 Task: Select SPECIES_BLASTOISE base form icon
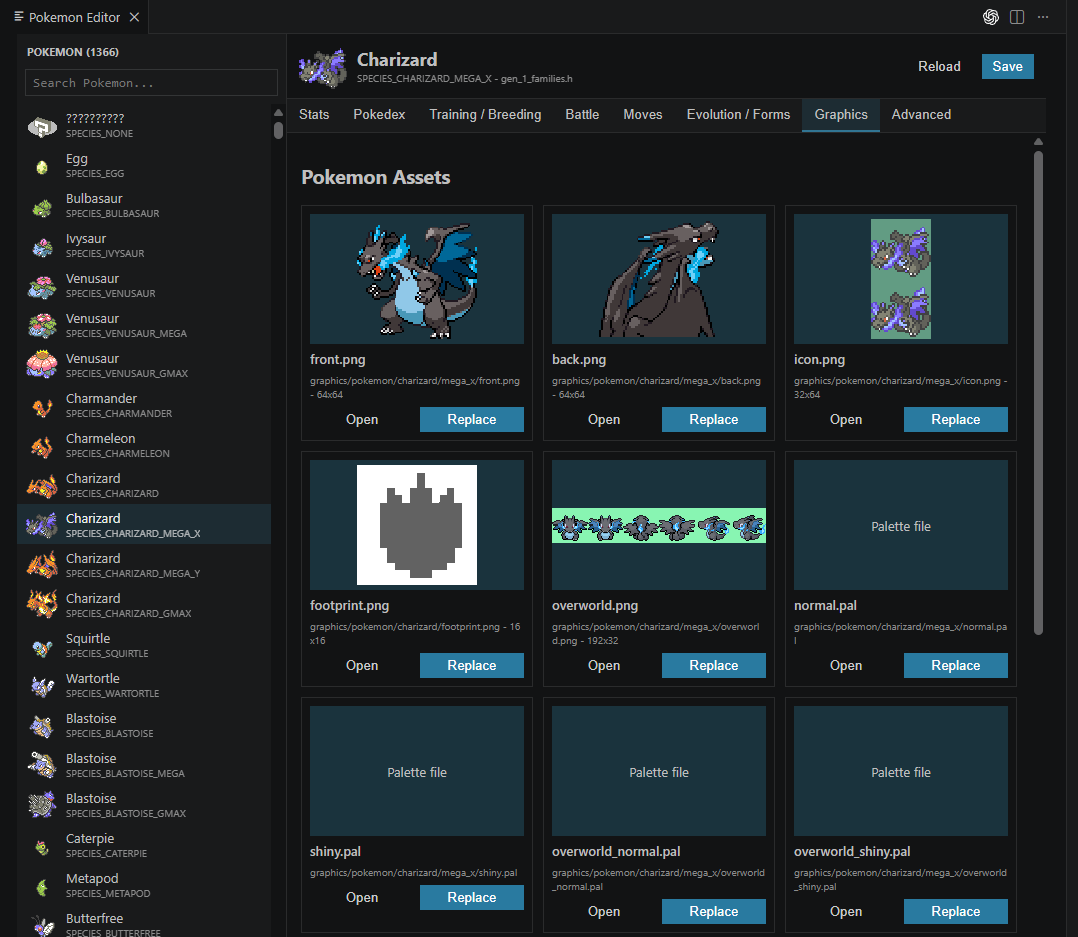[42, 727]
